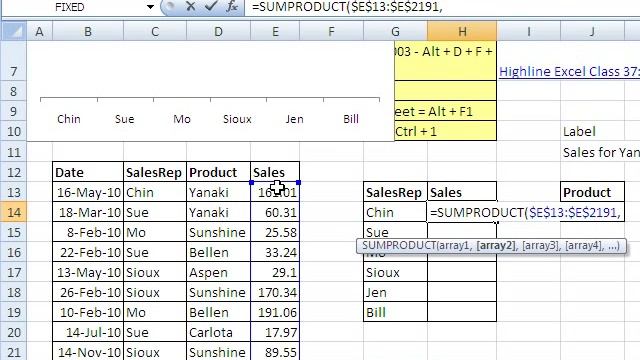Image resolution: width=640 pixels, height=360 pixels.
Task: Select cell with date 16-May-10
Action: [x=88, y=192]
